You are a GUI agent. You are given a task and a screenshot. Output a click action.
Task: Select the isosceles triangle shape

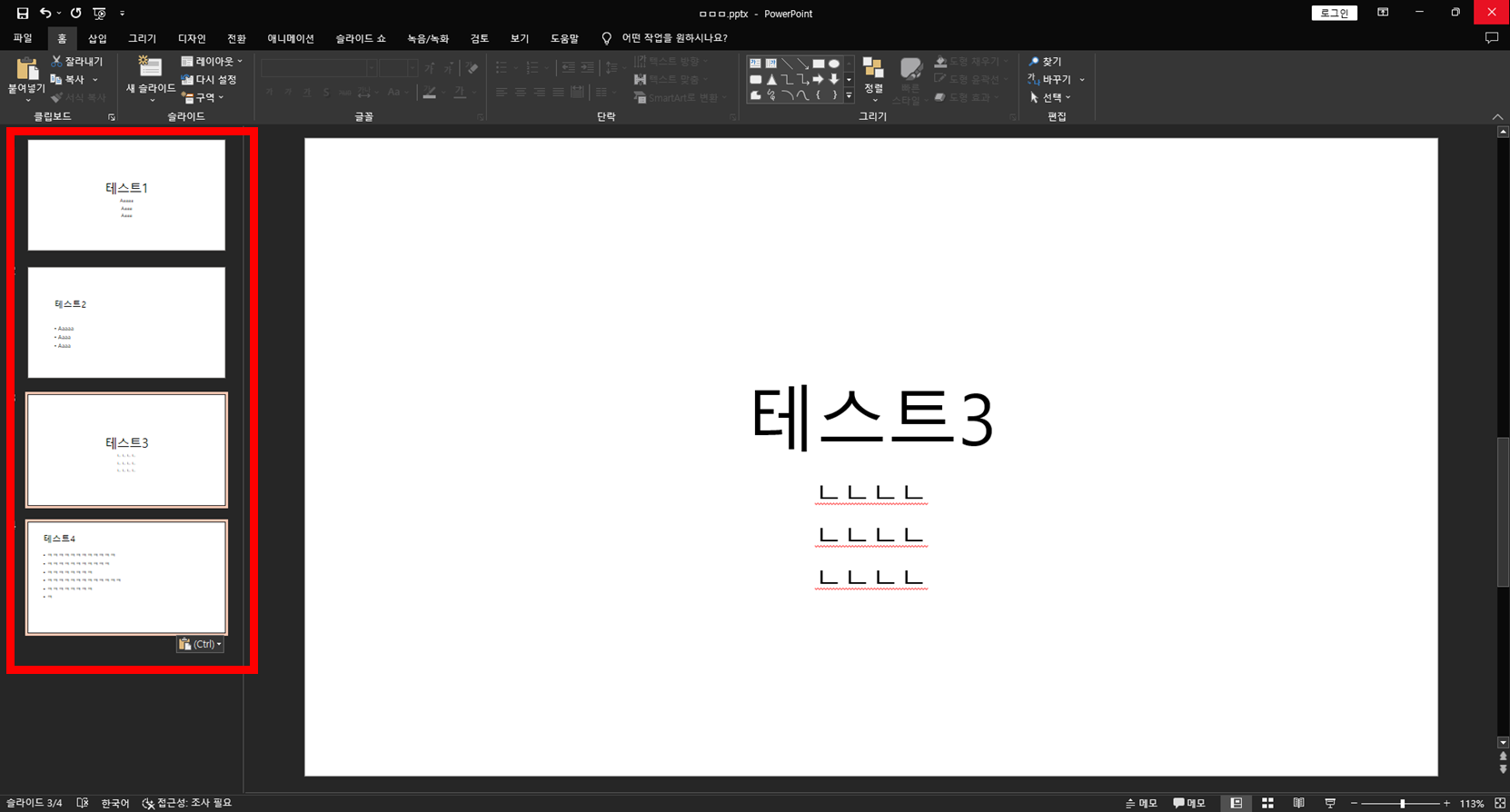tap(771, 79)
